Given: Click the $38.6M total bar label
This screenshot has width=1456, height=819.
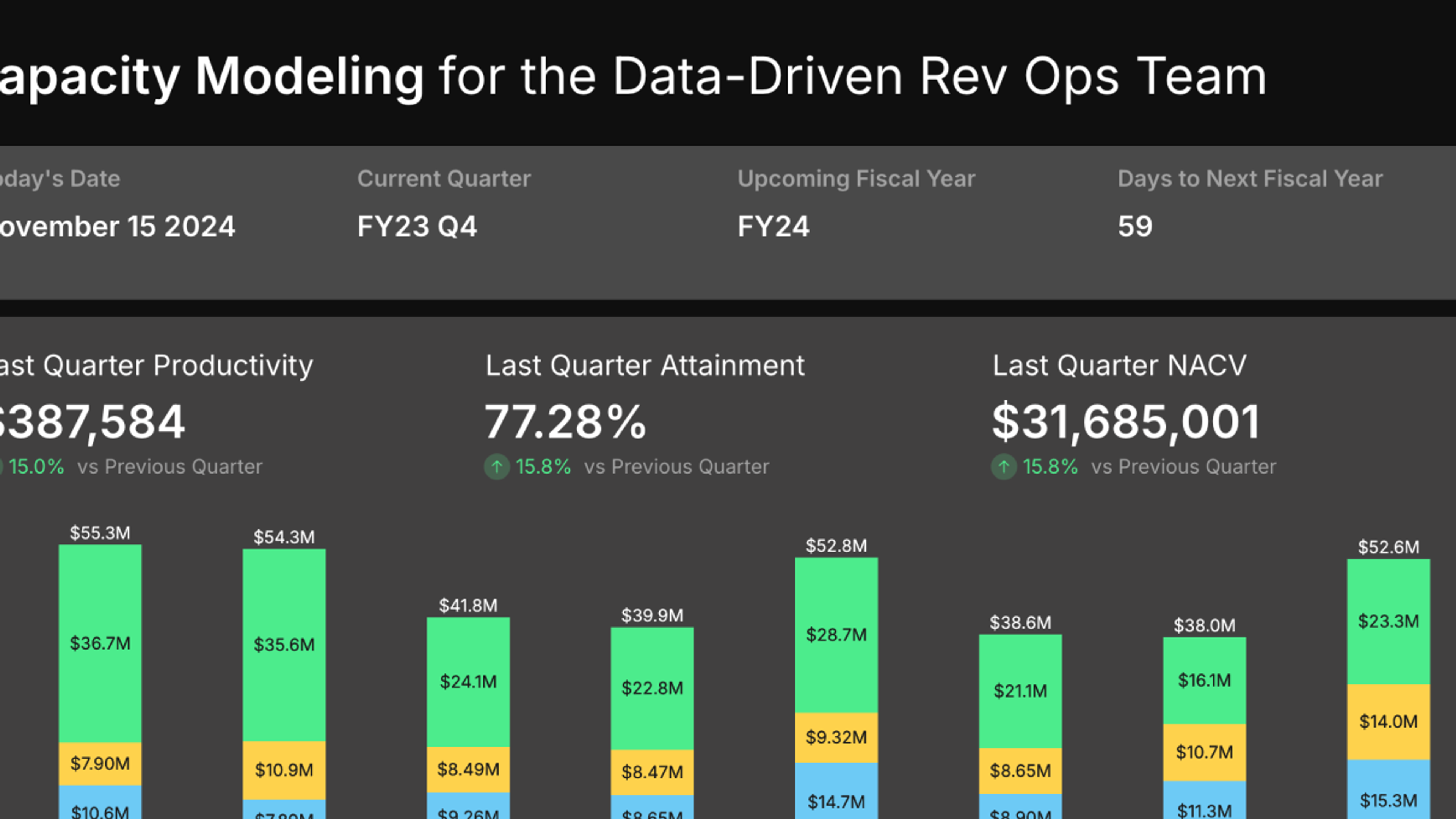Looking at the screenshot, I should pyautogui.click(x=1021, y=623).
